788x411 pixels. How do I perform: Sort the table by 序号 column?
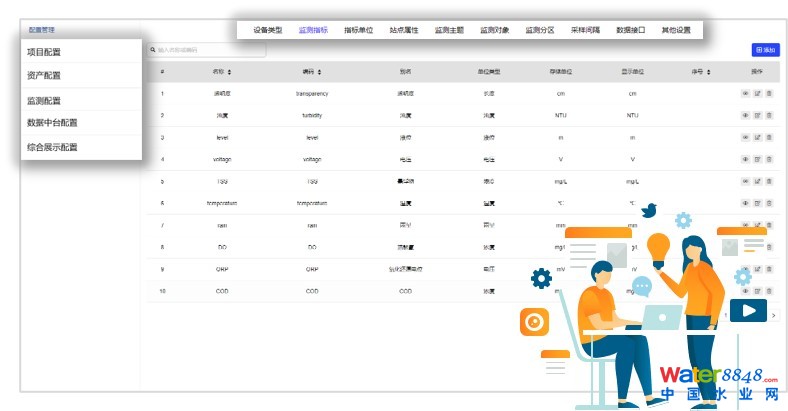pyautogui.click(x=699, y=72)
